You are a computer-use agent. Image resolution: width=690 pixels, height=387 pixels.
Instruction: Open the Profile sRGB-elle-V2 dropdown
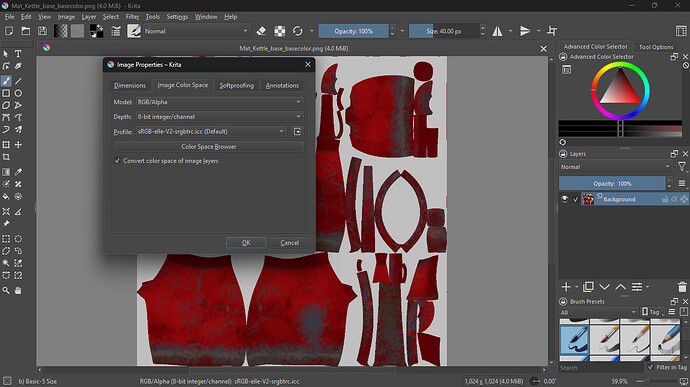pos(211,132)
